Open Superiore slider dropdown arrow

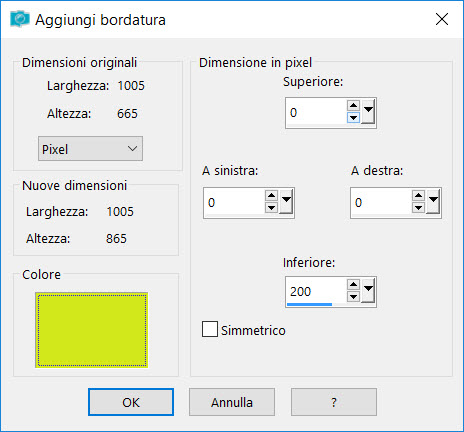pyautogui.click(x=368, y=111)
